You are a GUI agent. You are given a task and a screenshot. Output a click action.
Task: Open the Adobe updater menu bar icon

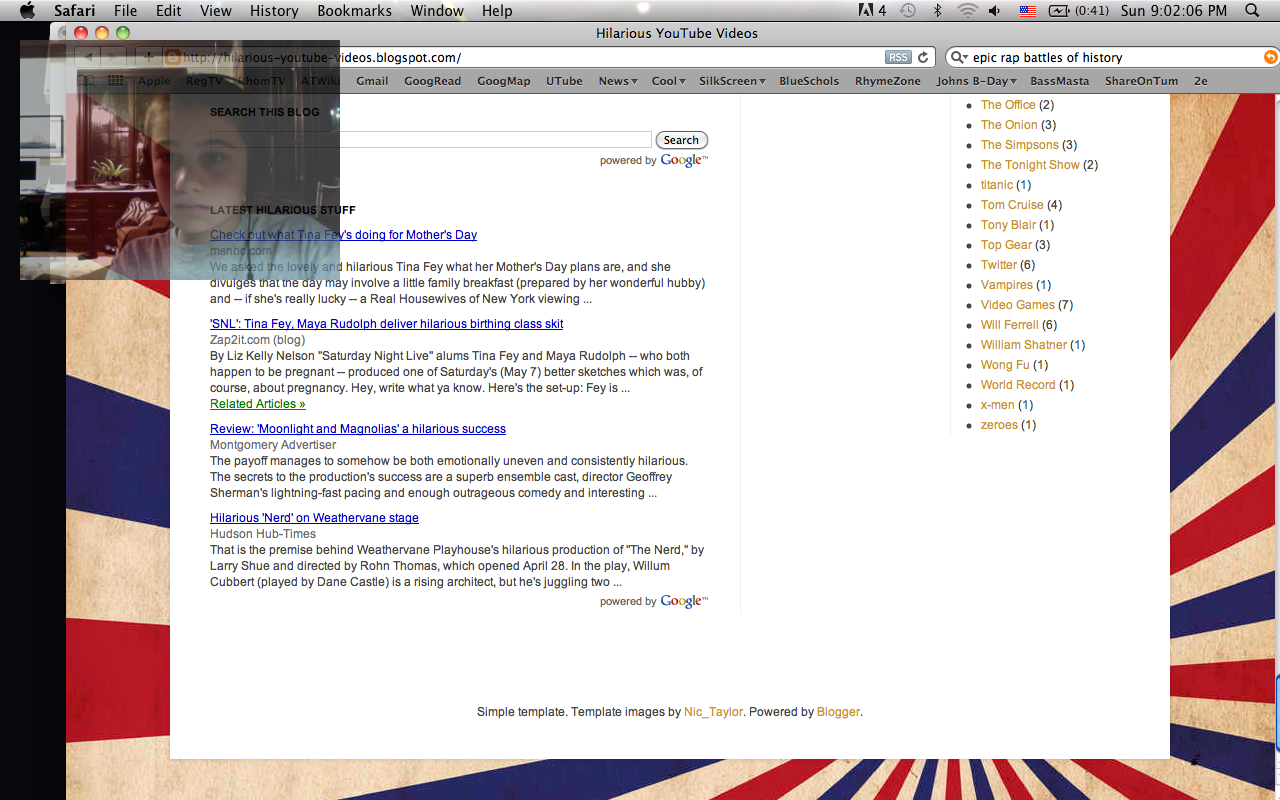point(871,11)
